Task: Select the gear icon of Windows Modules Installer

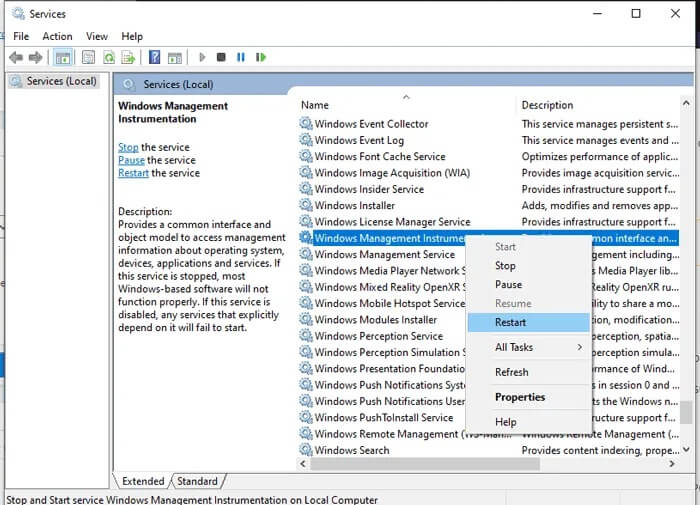Action: 306,319
